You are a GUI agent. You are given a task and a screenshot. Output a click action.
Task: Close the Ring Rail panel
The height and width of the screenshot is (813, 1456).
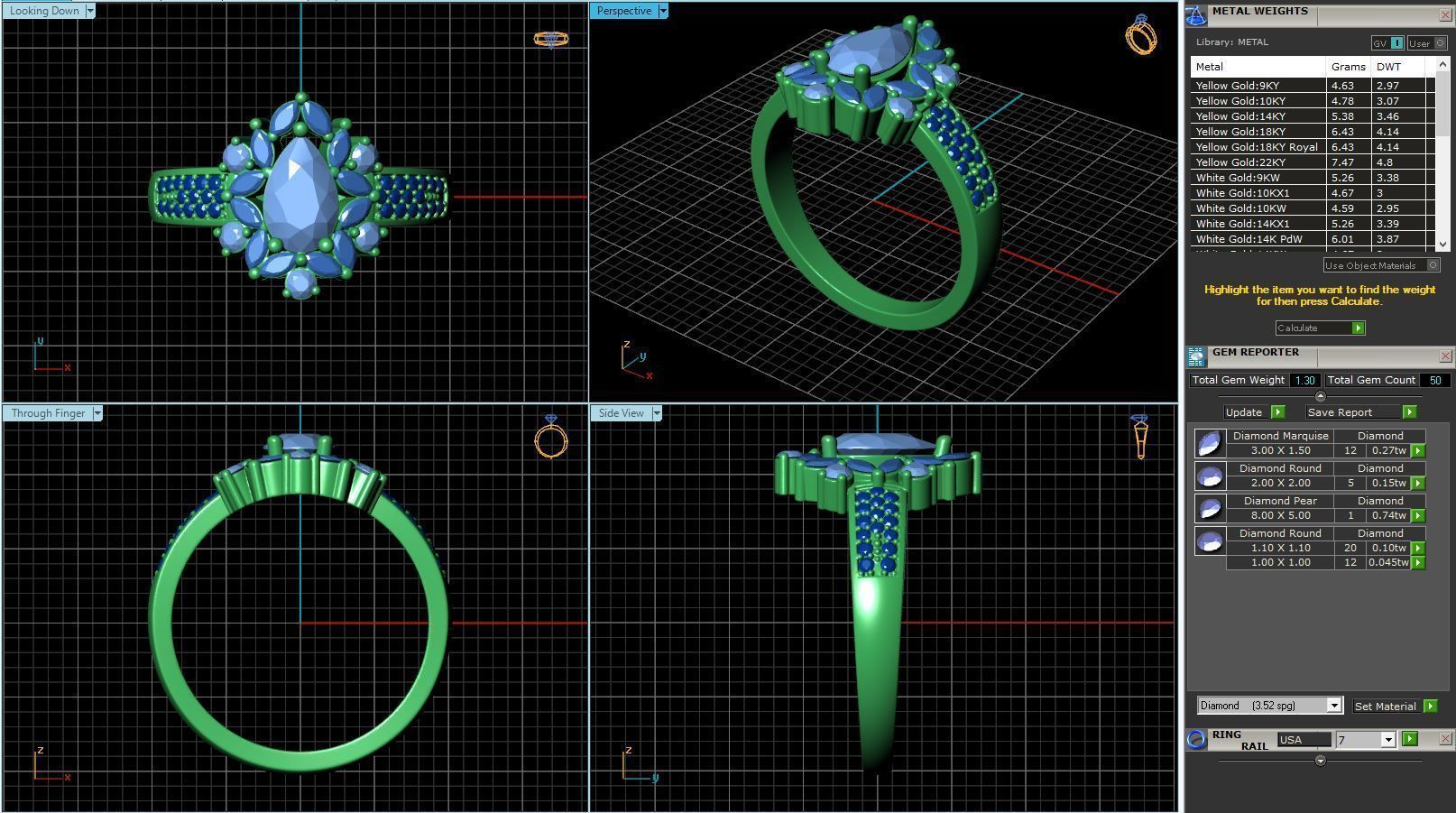pos(1444,739)
